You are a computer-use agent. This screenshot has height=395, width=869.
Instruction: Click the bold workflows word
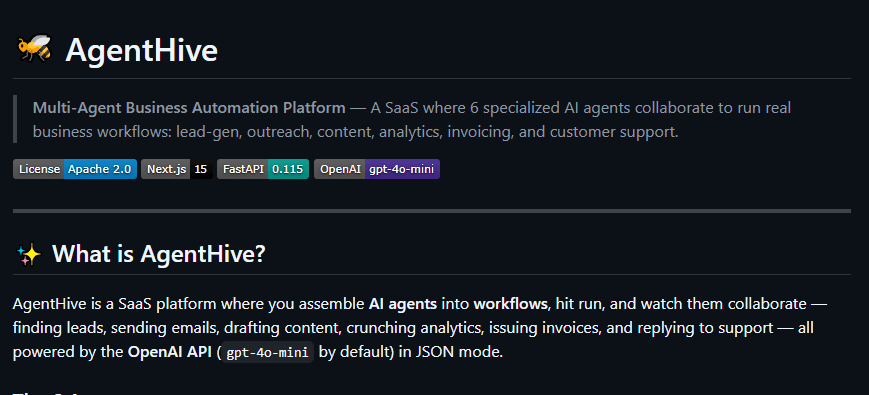(x=510, y=304)
